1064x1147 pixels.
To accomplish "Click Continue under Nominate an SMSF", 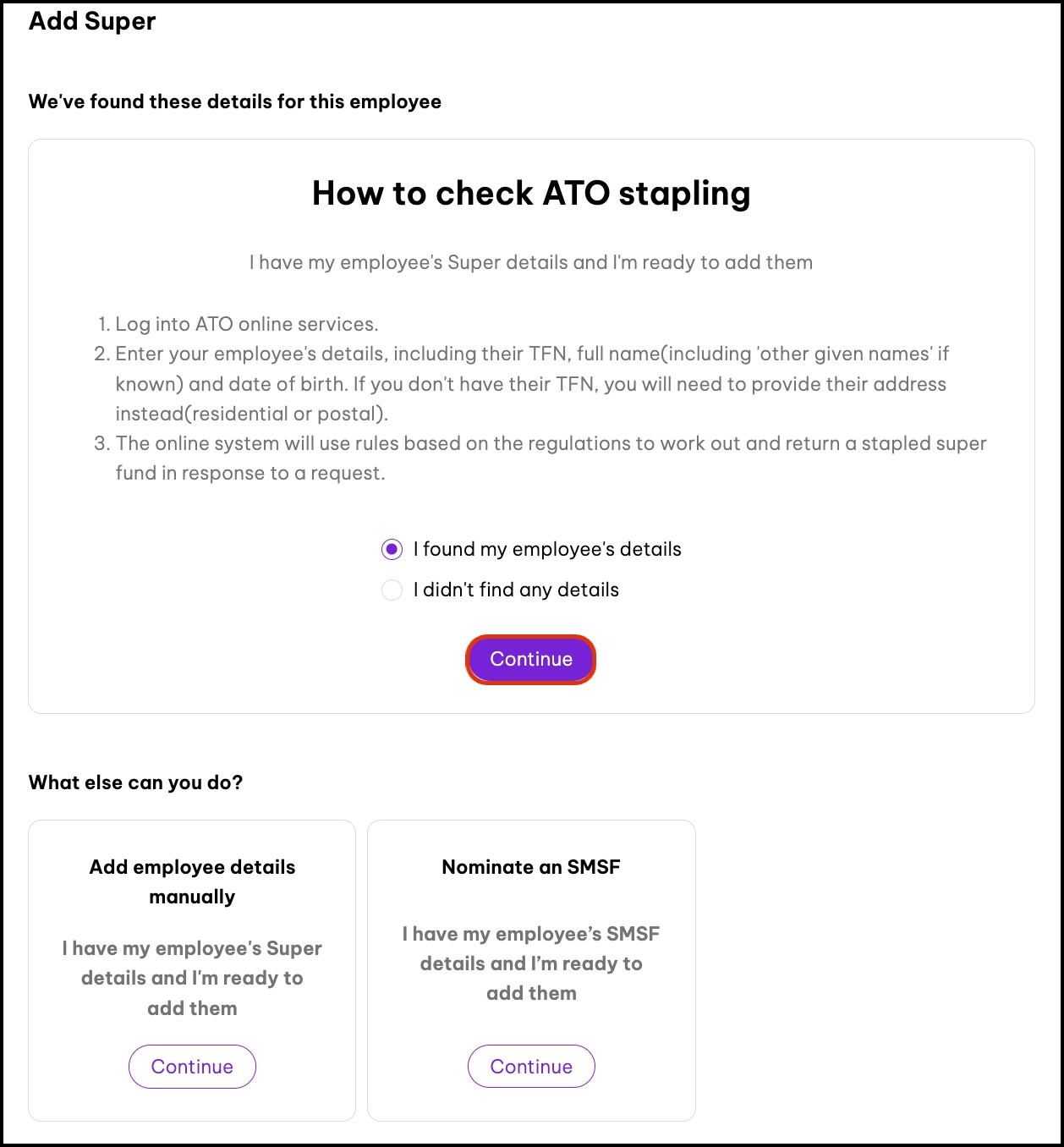I will point(531,1067).
